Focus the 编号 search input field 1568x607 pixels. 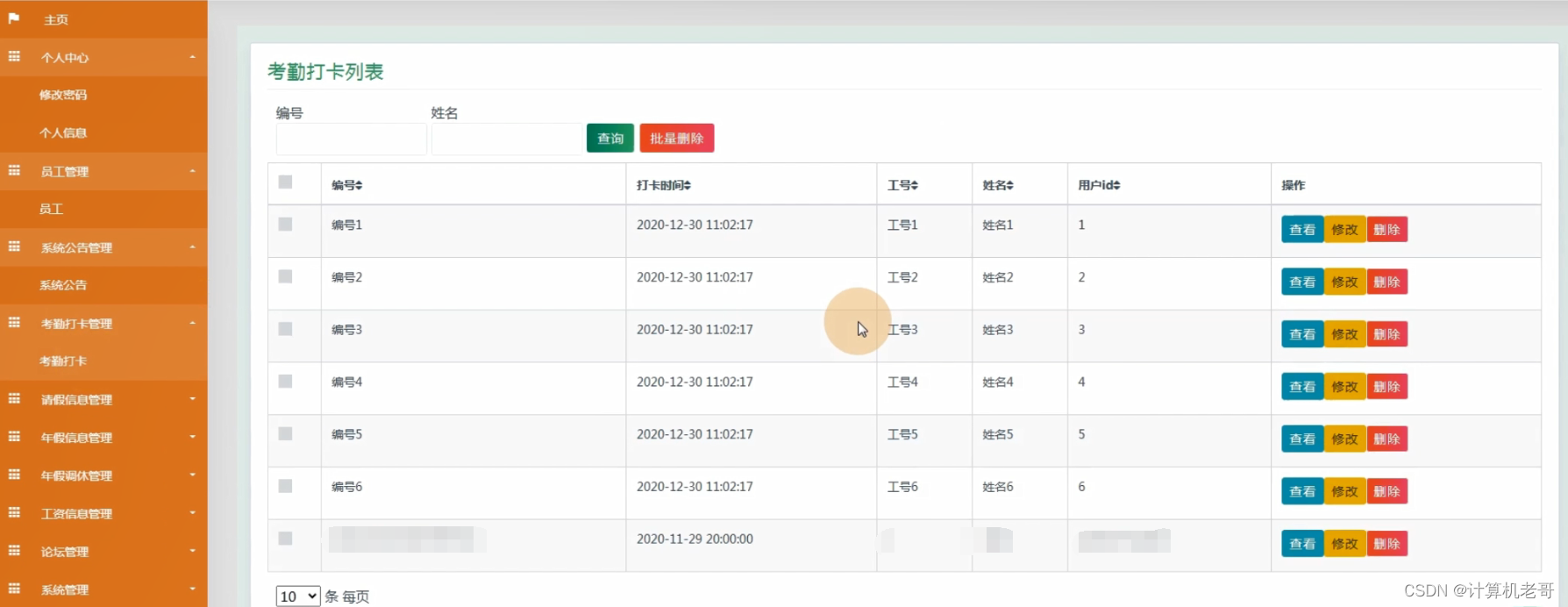[x=351, y=139]
